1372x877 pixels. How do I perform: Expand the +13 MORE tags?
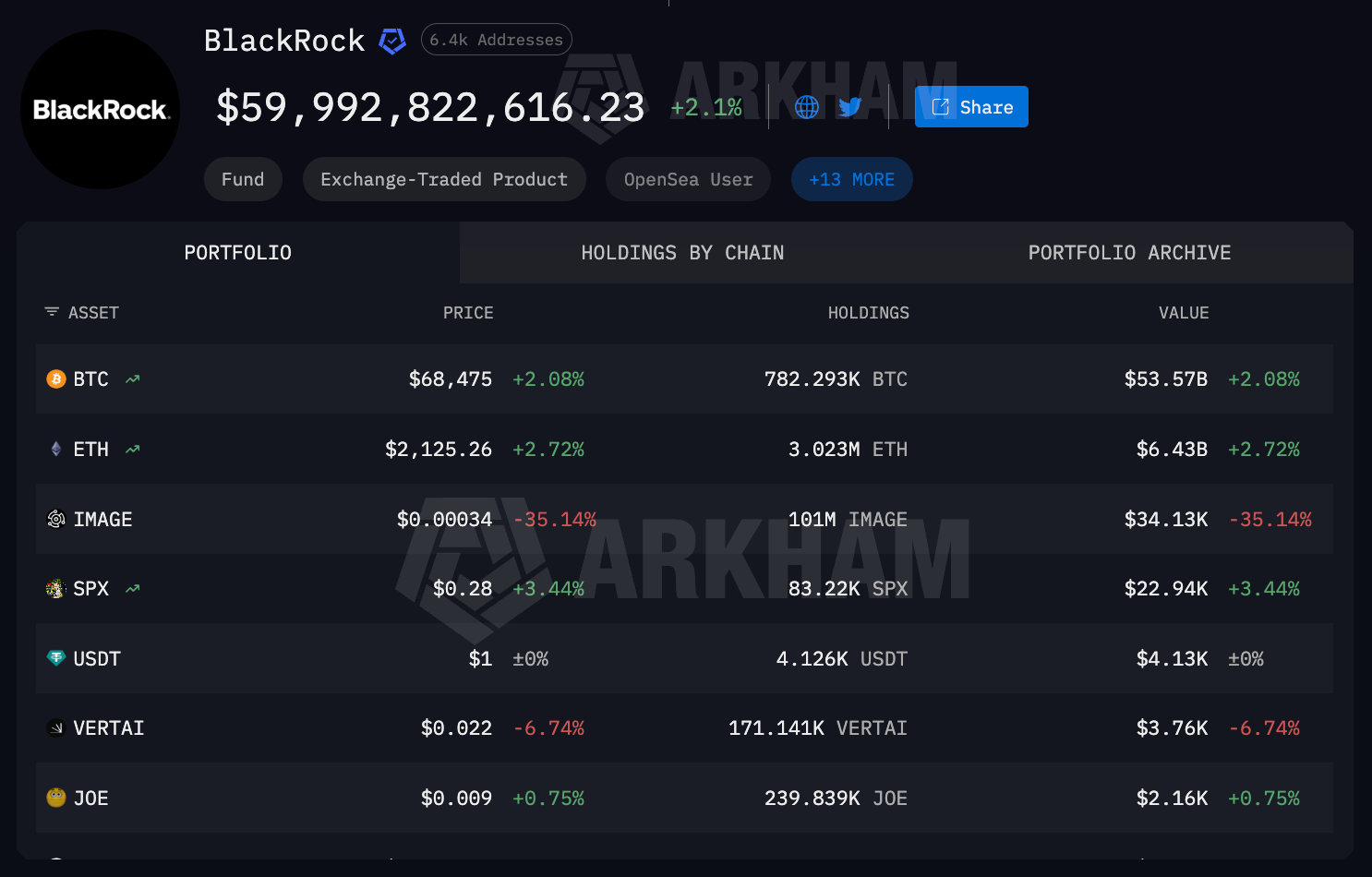pyautogui.click(x=852, y=179)
